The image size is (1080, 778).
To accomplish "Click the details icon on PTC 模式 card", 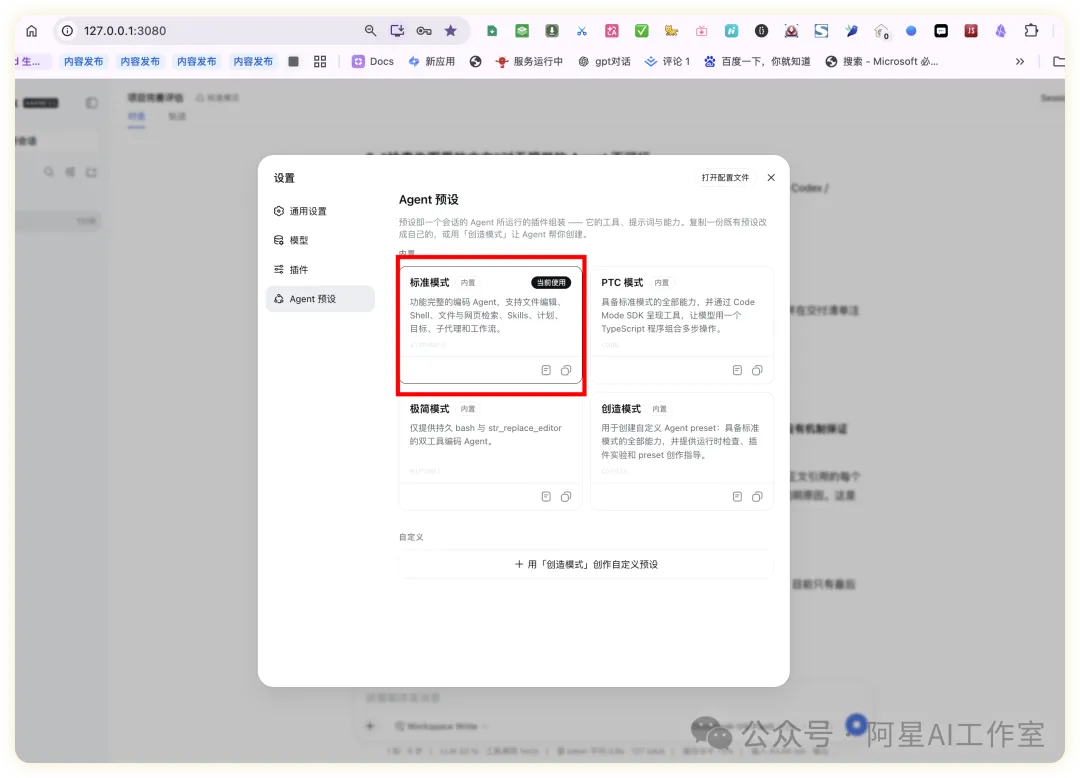I will [x=738, y=370].
